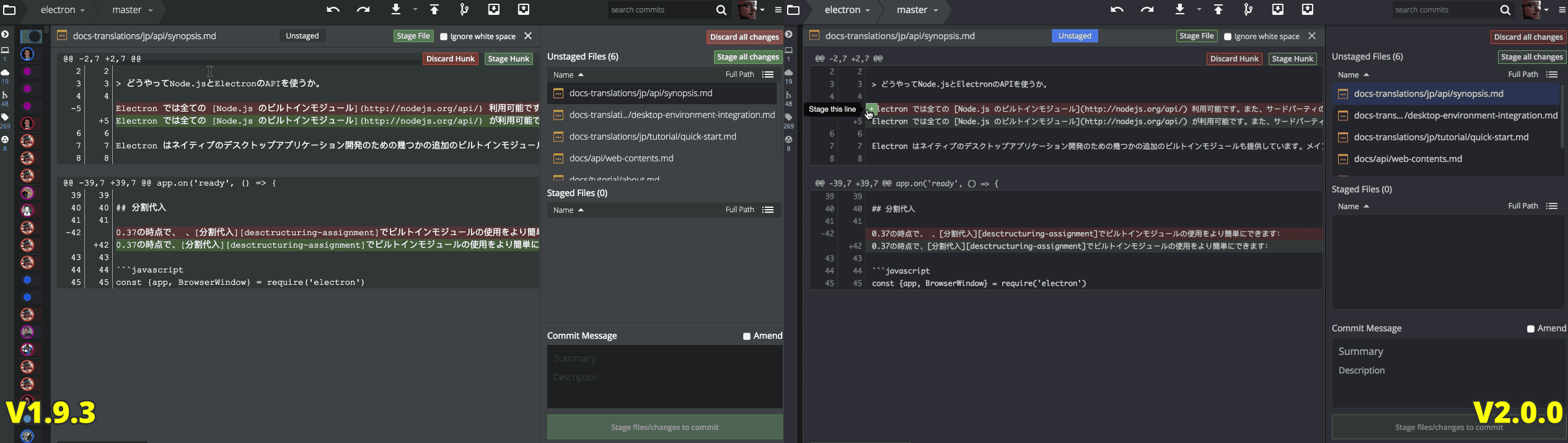
Task: Enable Ignore white space in v2.0.0 window
Action: coord(1228,37)
